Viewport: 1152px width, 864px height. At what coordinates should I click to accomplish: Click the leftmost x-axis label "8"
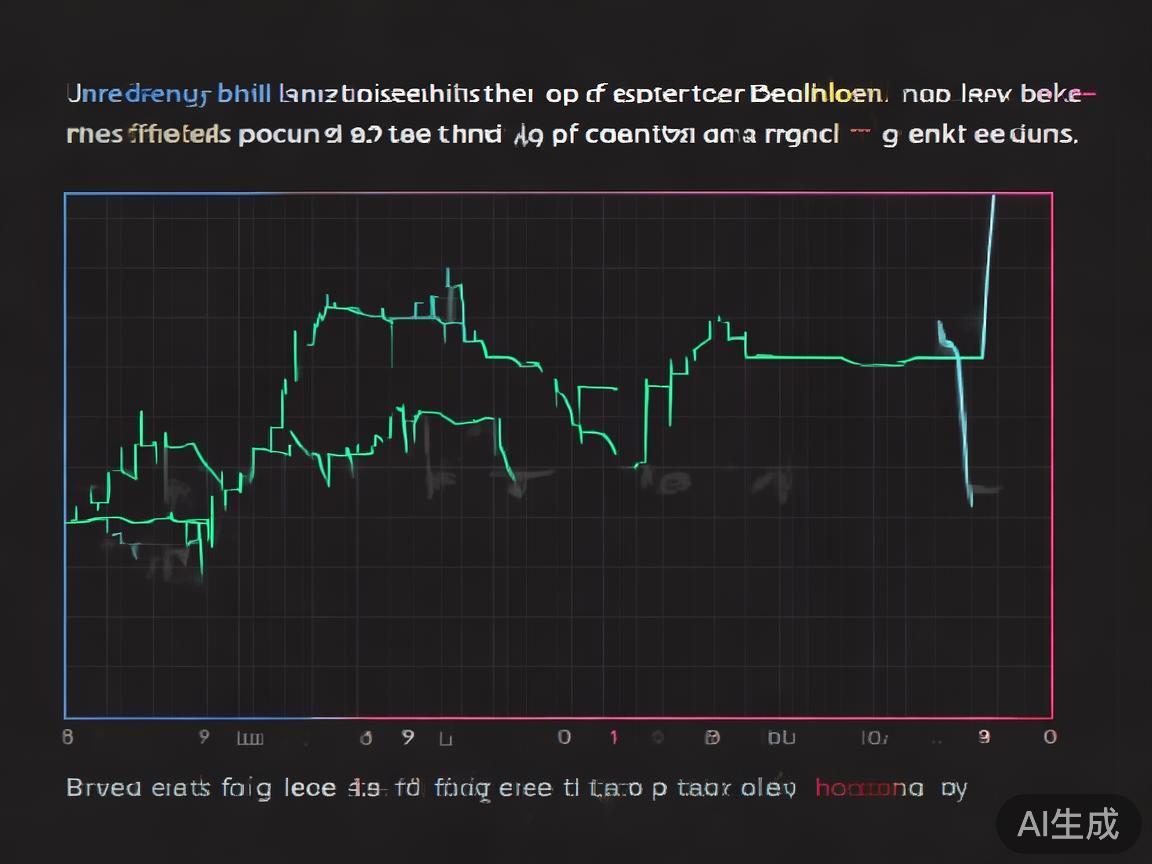click(68, 737)
